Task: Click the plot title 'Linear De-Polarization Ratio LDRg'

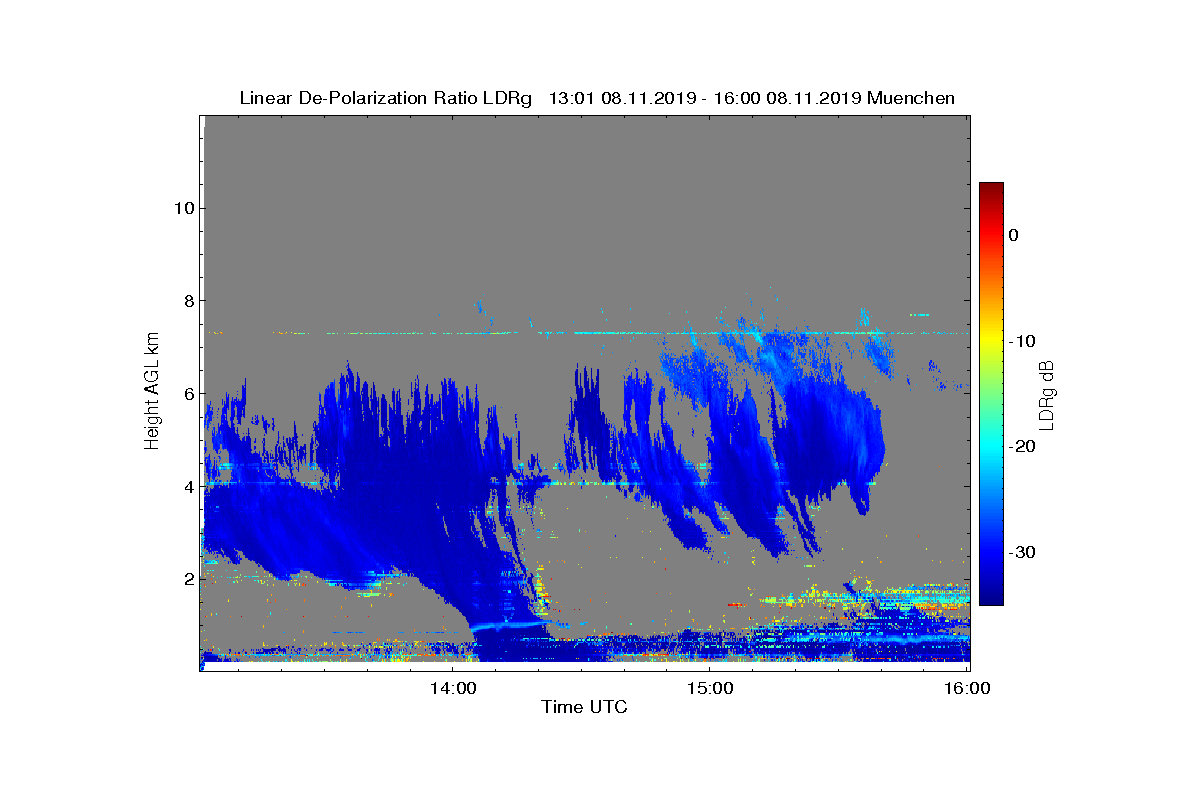Action: click(x=385, y=98)
